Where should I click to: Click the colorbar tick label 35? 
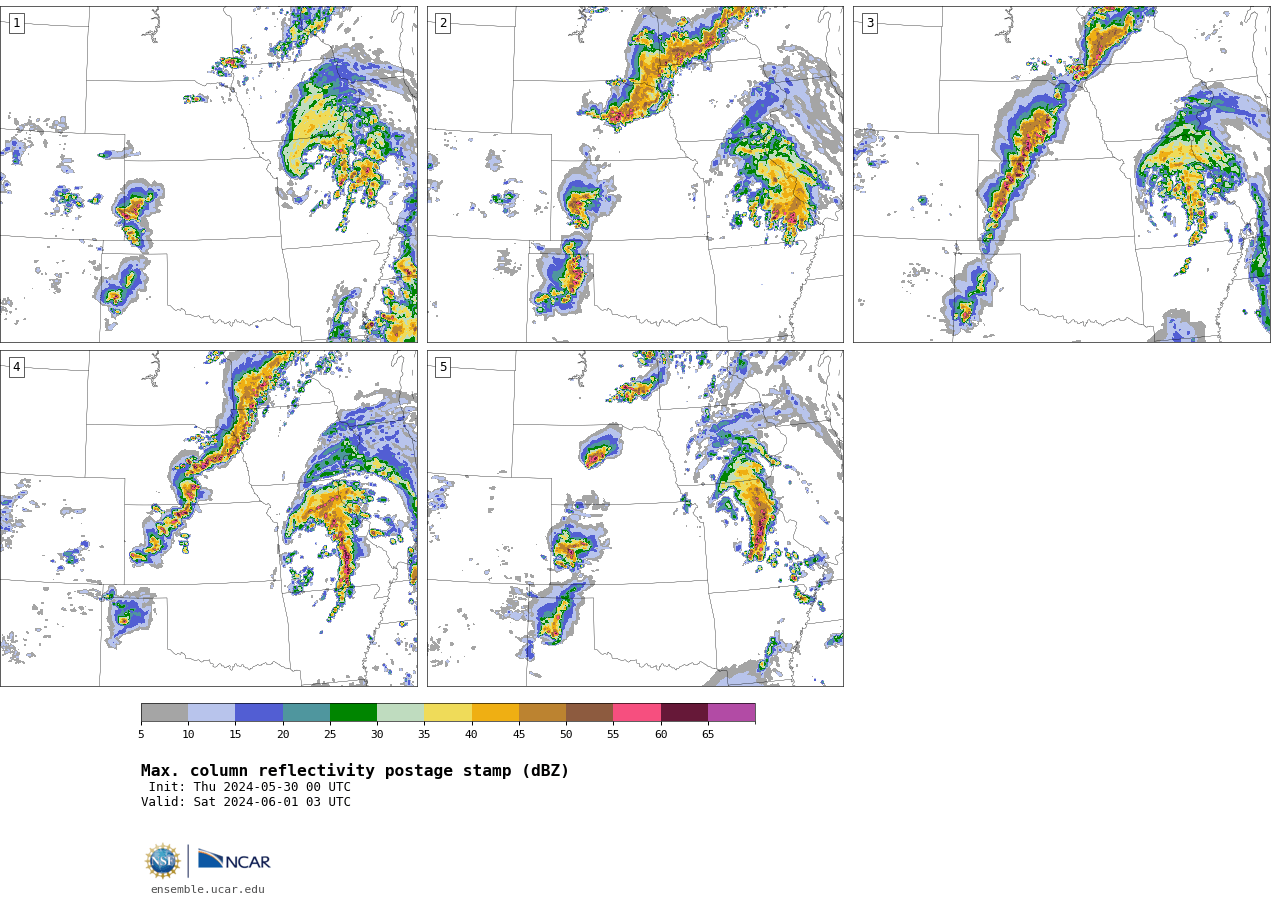pyautogui.click(x=424, y=735)
